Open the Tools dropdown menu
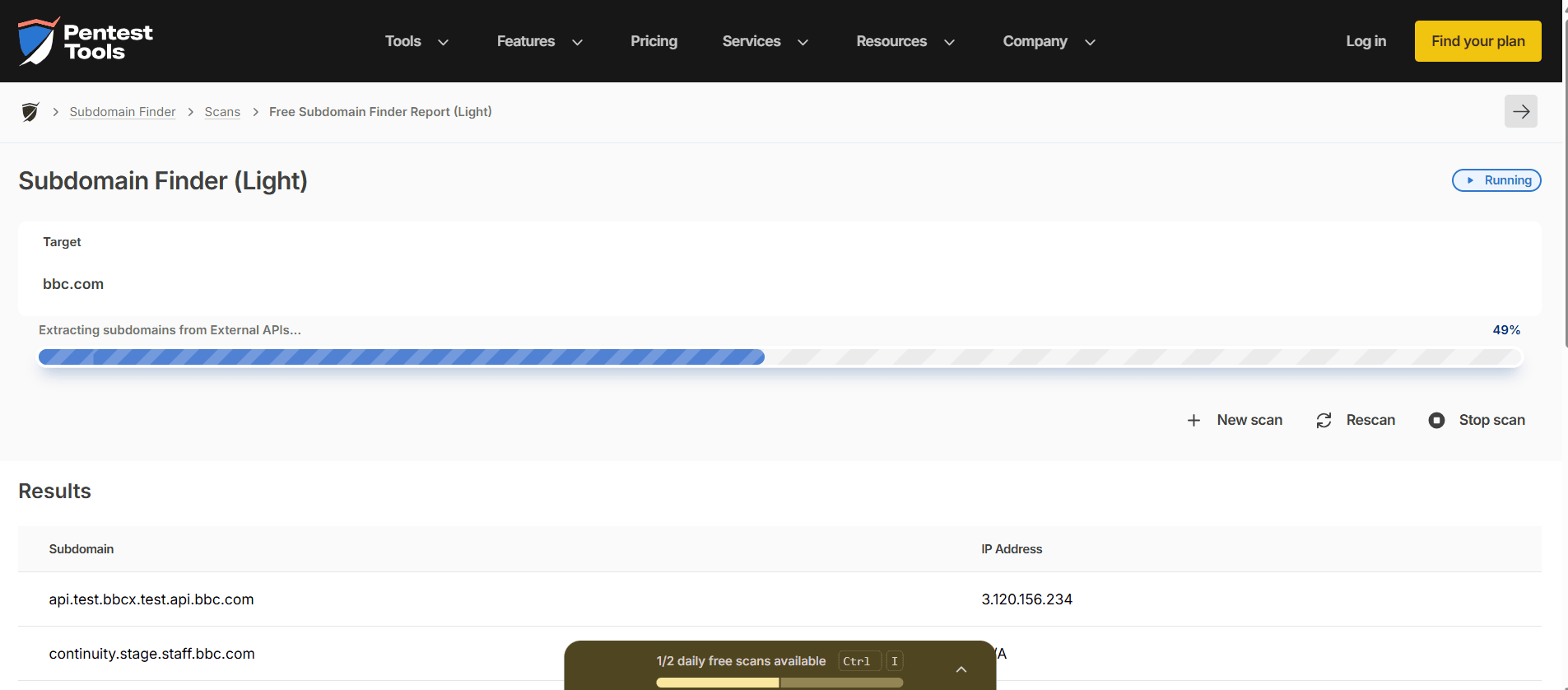 click(x=416, y=41)
